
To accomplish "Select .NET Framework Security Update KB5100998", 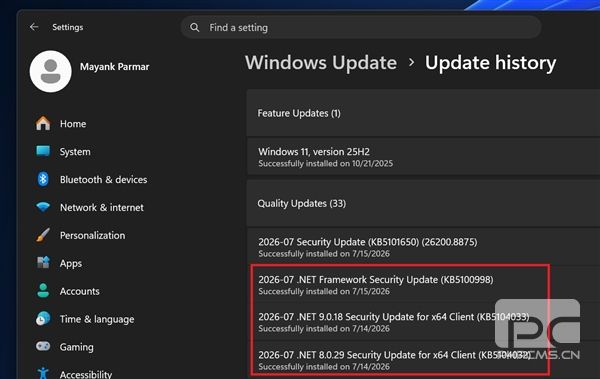I will pos(423,285).
